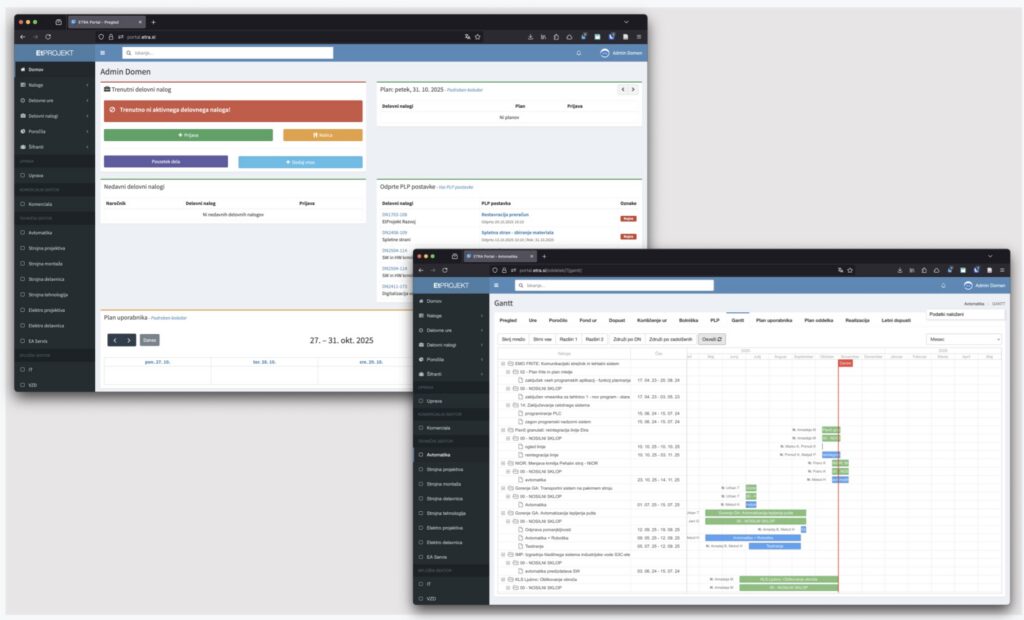The height and width of the screenshot is (620, 1024).
Task: Collapse the EMO FRITE project tree row
Action: point(505,364)
